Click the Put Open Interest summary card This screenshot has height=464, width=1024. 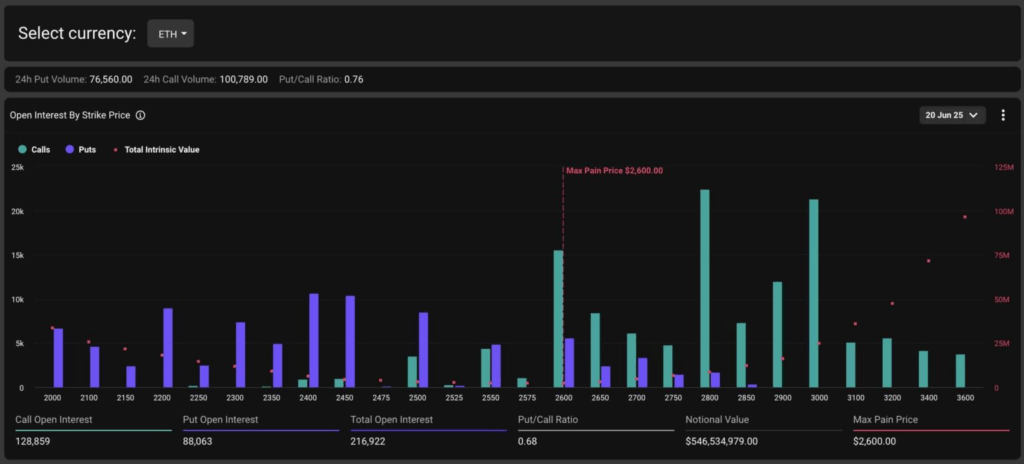click(x=260, y=430)
